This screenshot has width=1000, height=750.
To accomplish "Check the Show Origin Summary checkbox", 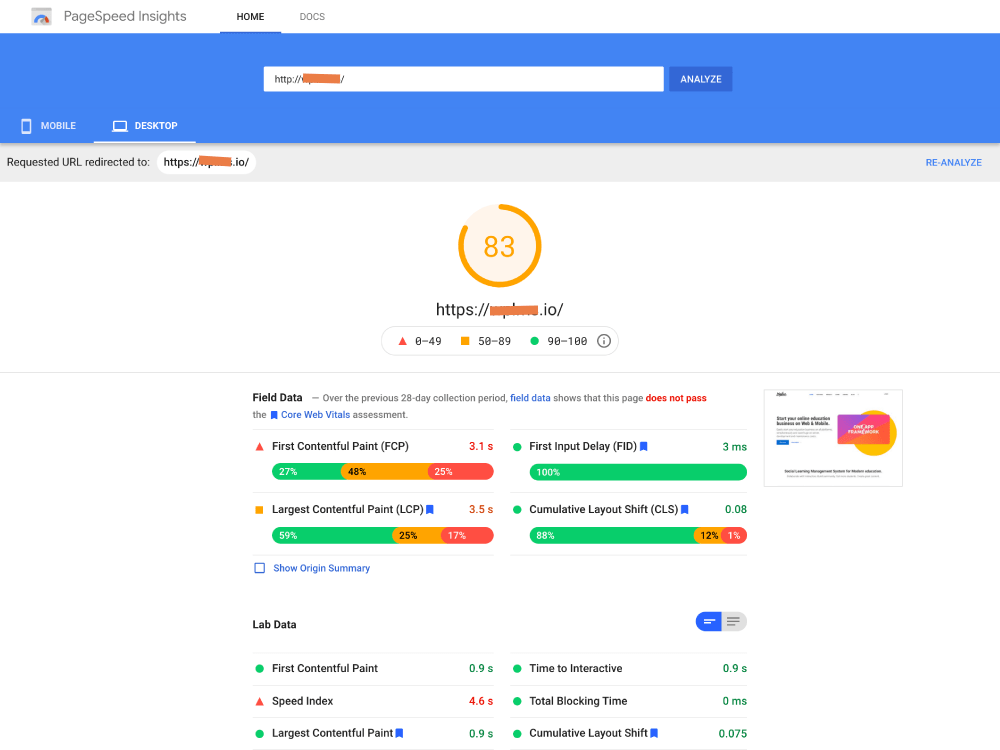I will coord(260,568).
